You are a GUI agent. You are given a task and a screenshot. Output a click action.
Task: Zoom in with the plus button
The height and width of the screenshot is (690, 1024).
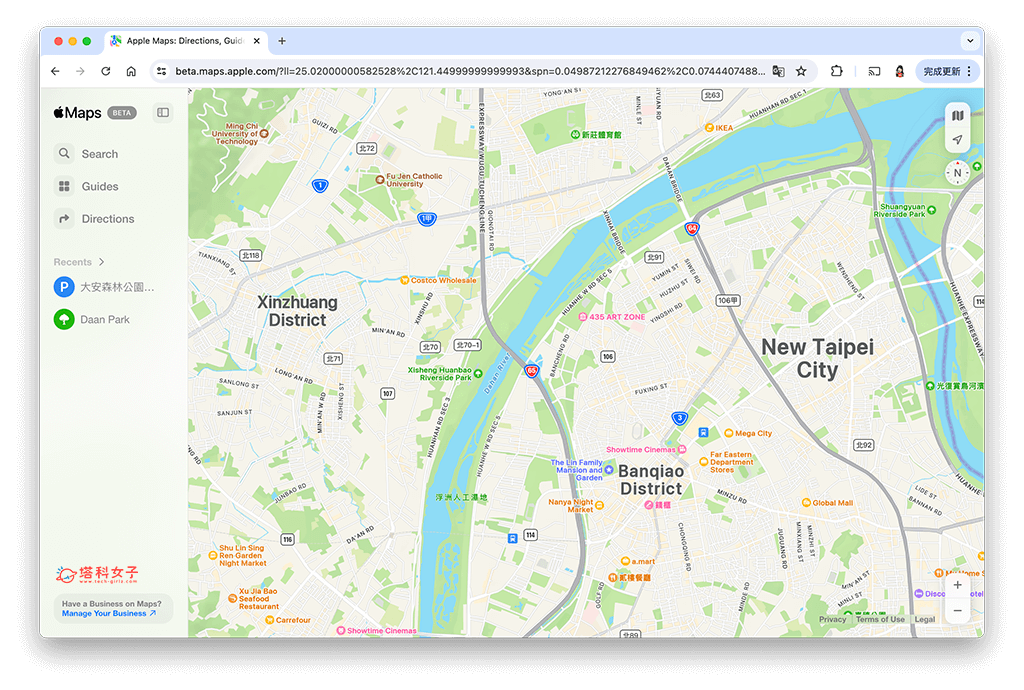coord(957,586)
